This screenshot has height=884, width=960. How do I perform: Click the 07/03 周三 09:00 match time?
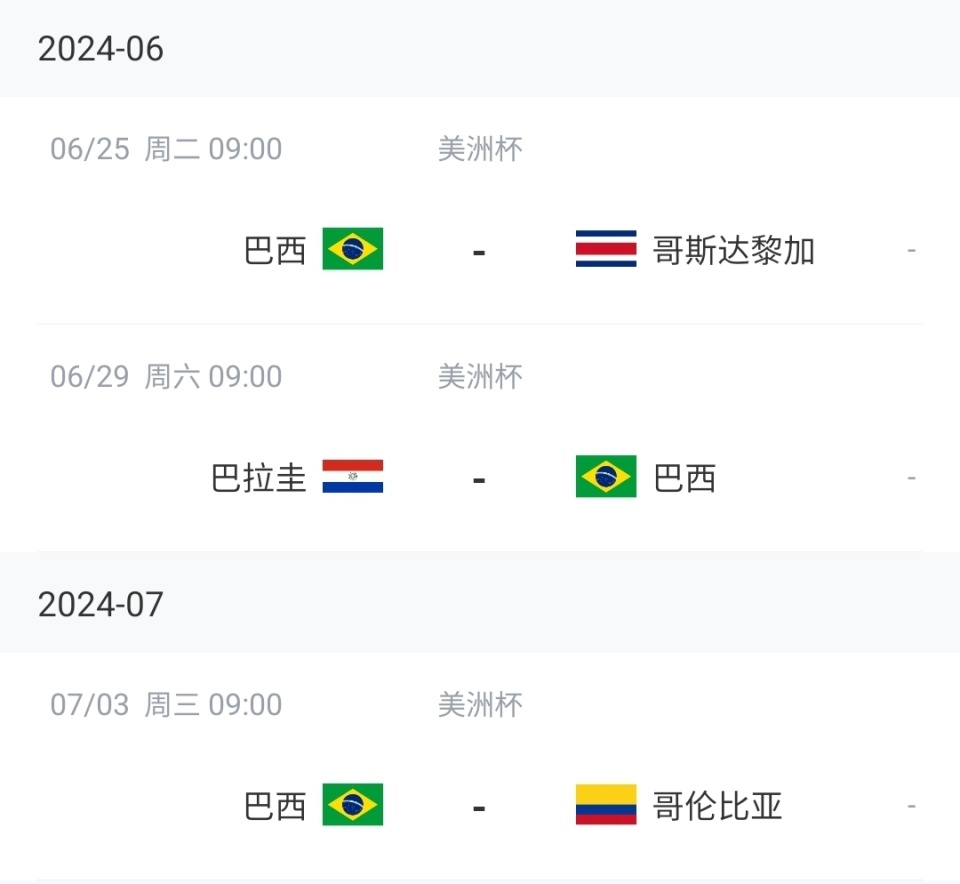(x=166, y=705)
